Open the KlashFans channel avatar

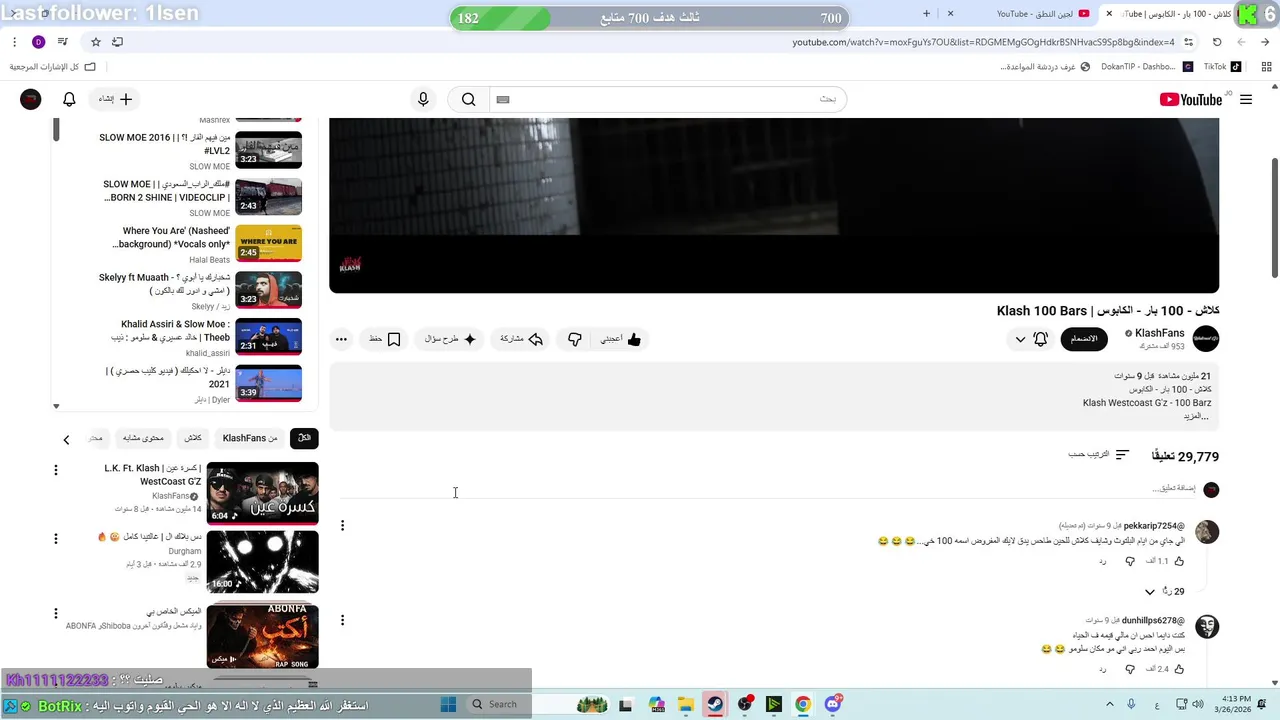point(1206,338)
